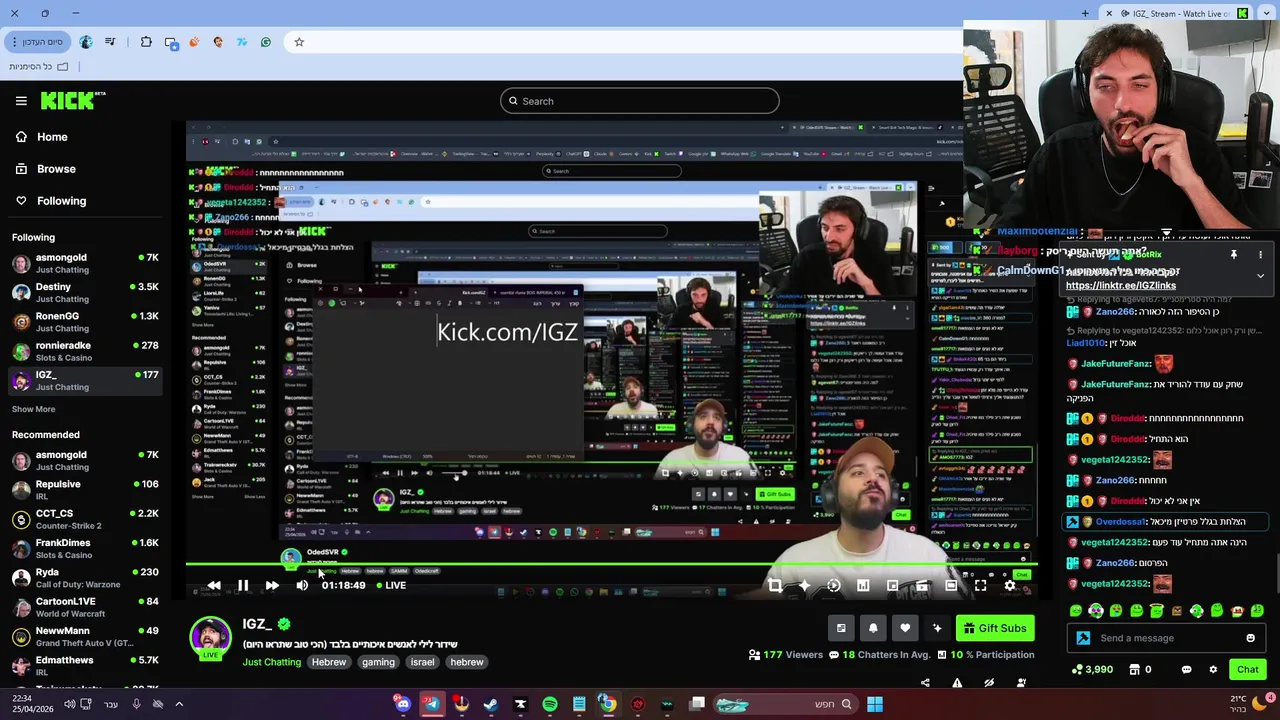1280x720 pixels.
Task: Share the stream via share icon
Action: 925,683
